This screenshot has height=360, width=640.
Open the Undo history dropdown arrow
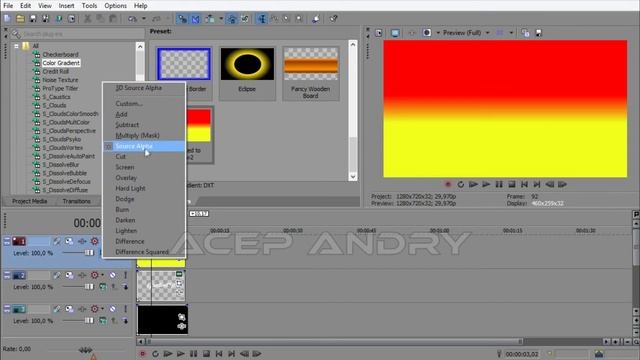click(x=144, y=19)
